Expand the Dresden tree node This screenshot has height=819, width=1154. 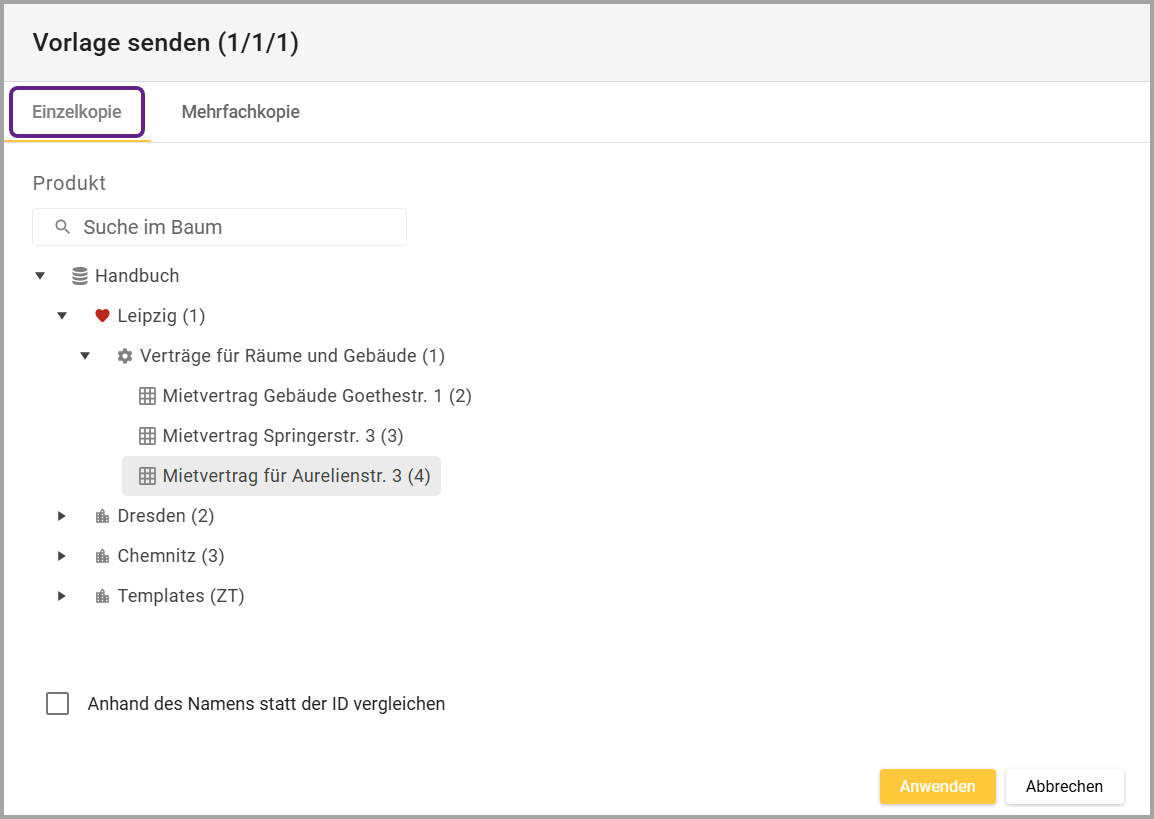(62, 516)
